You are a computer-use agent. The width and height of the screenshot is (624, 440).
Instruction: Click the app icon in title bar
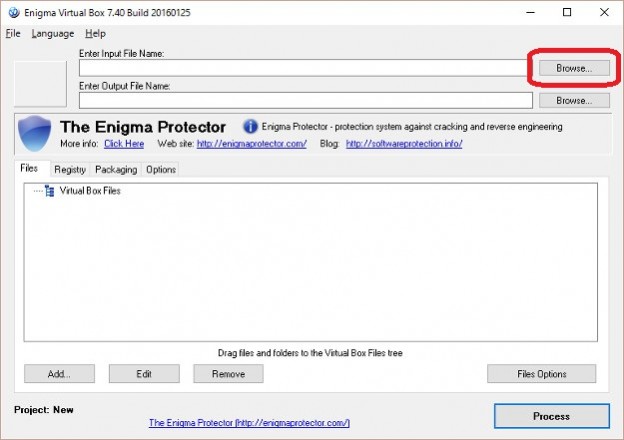tap(10, 12)
